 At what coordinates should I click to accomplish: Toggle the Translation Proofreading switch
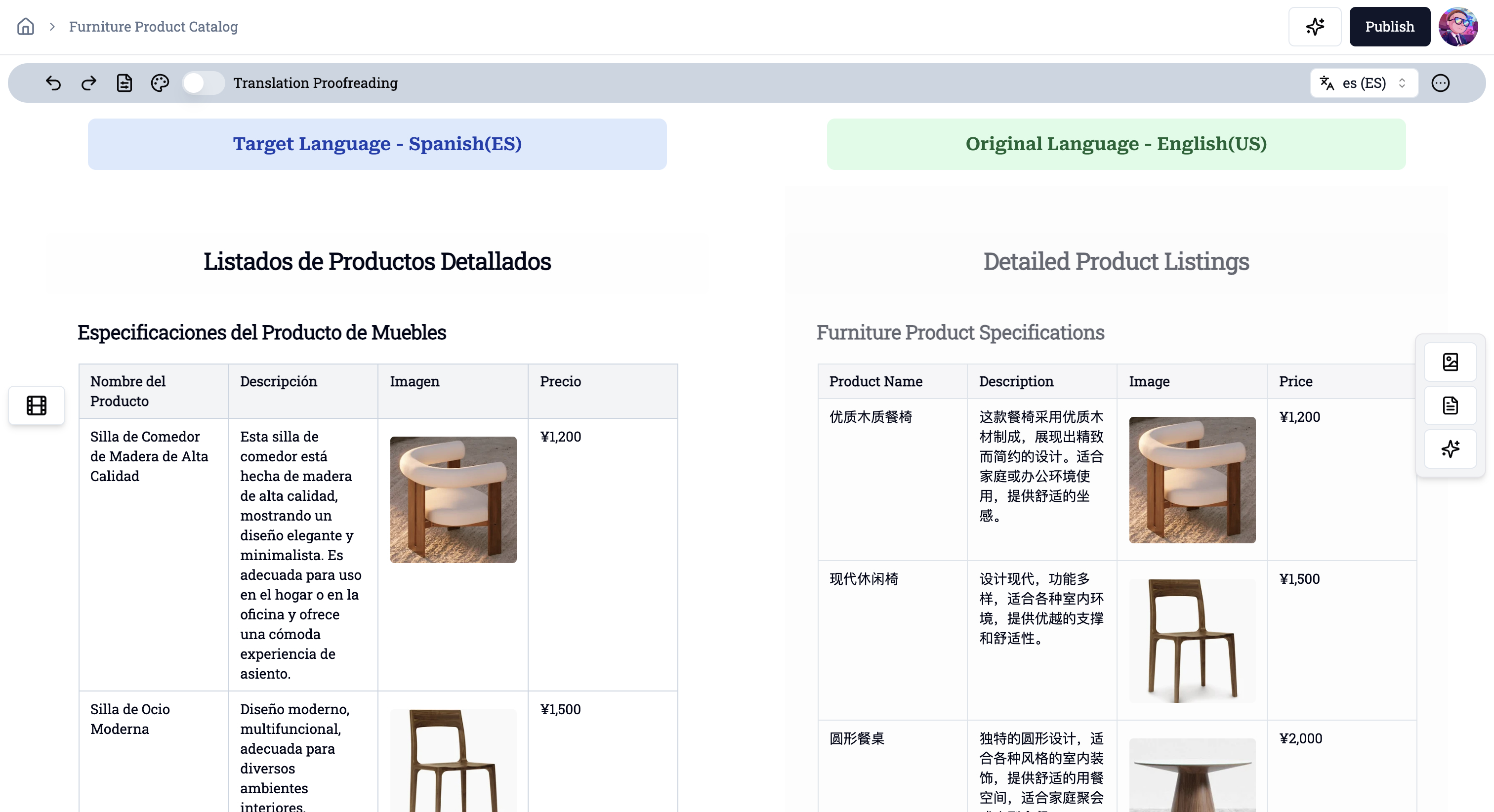tap(201, 82)
